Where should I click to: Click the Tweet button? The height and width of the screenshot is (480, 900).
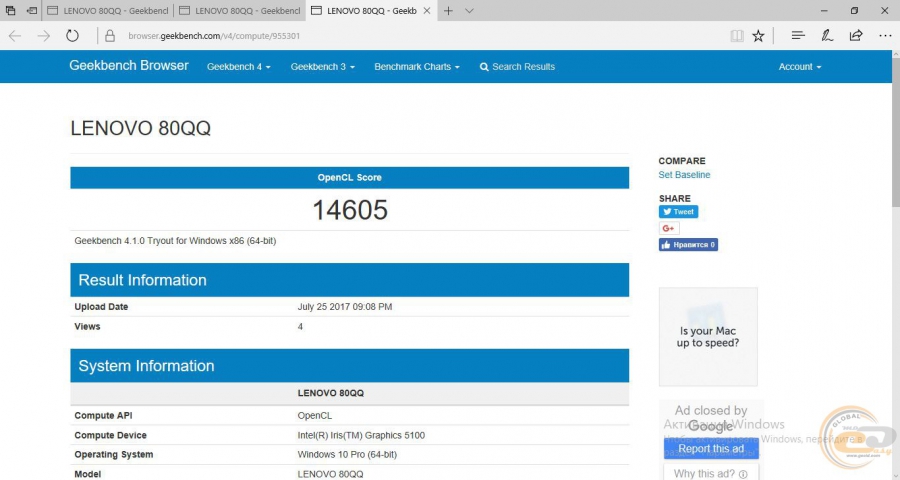coord(678,212)
